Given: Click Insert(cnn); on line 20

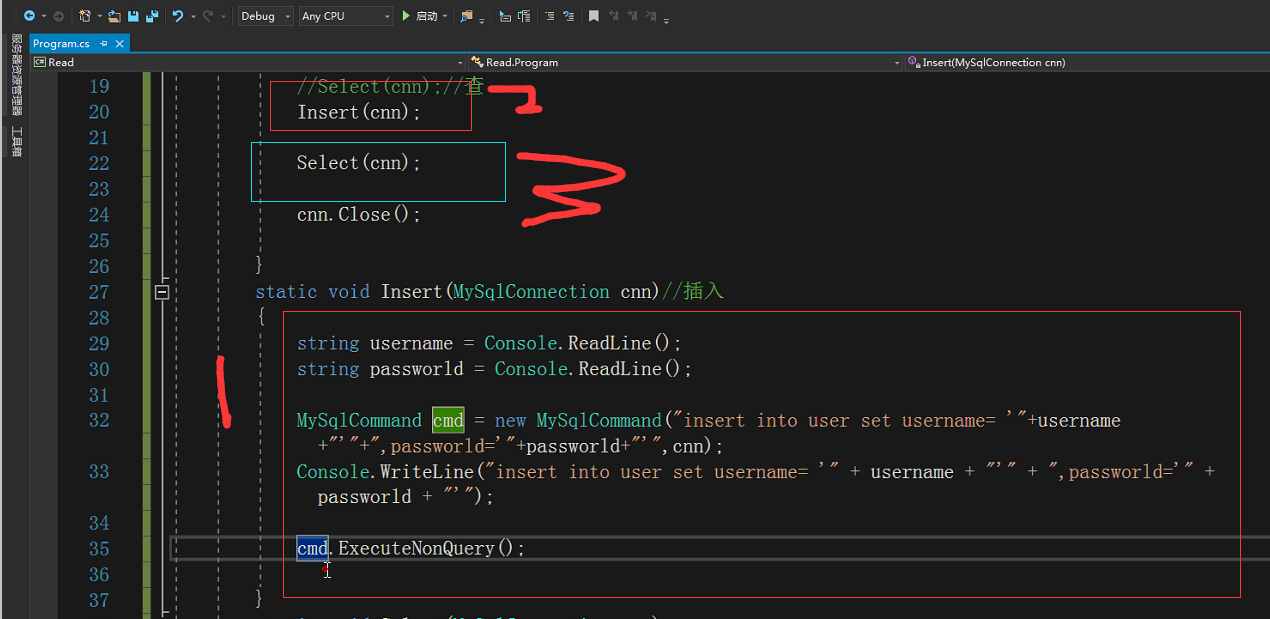Looking at the screenshot, I should point(359,112).
